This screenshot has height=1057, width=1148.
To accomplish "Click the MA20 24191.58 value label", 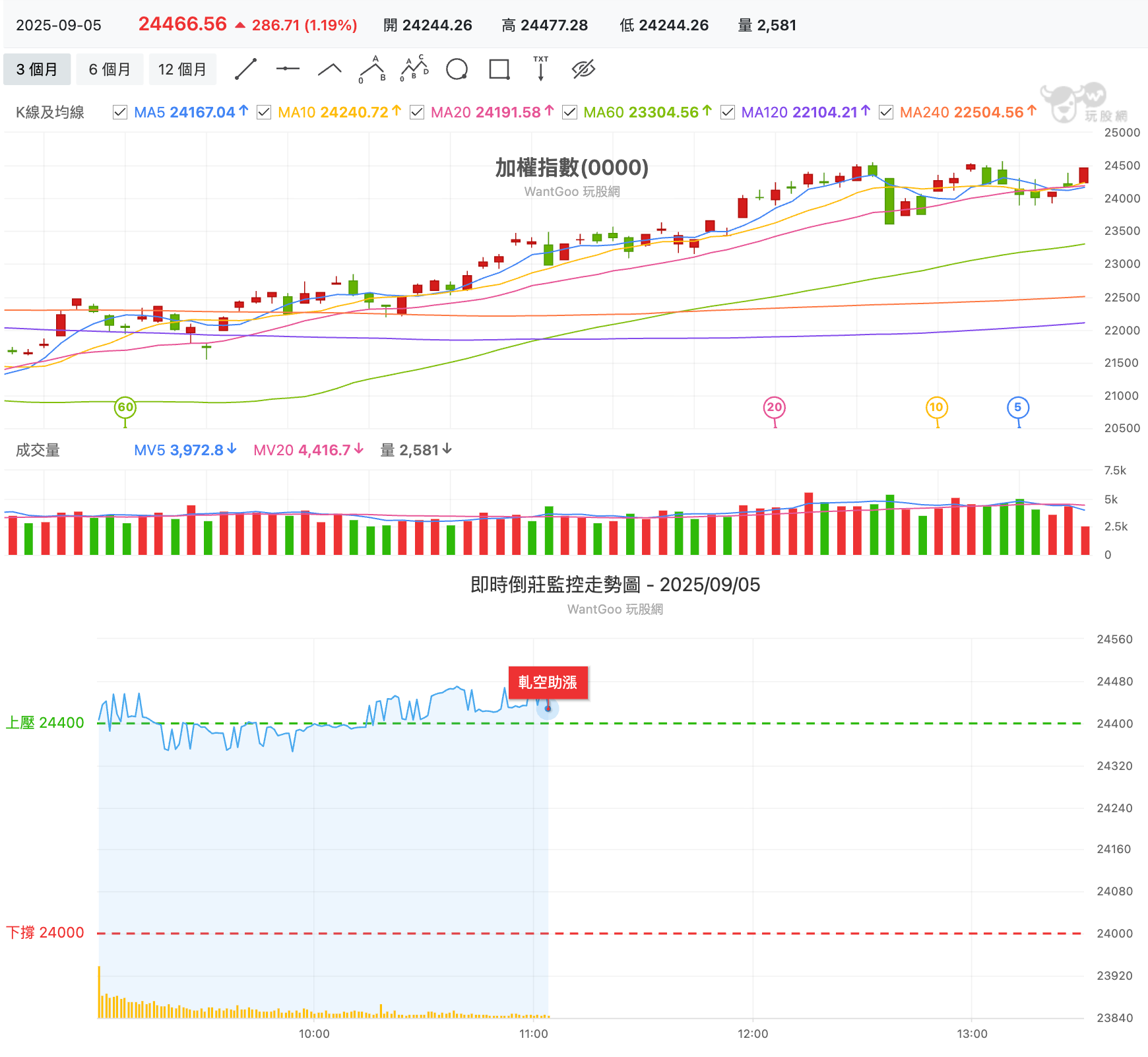I will tap(492, 112).
